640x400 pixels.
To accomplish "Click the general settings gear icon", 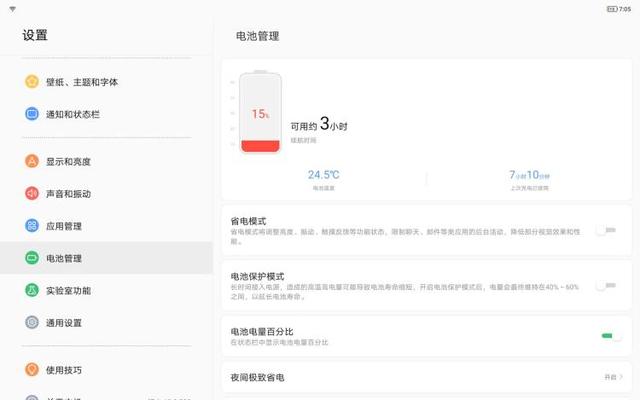I will tap(32, 322).
